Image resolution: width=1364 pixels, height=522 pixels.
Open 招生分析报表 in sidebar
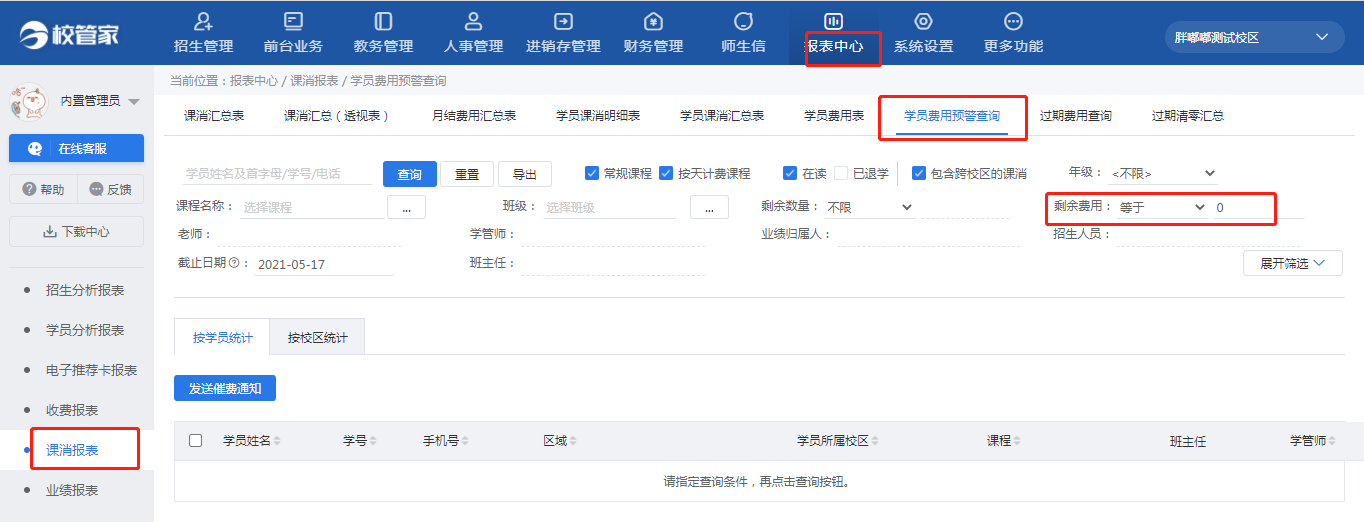(85, 290)
